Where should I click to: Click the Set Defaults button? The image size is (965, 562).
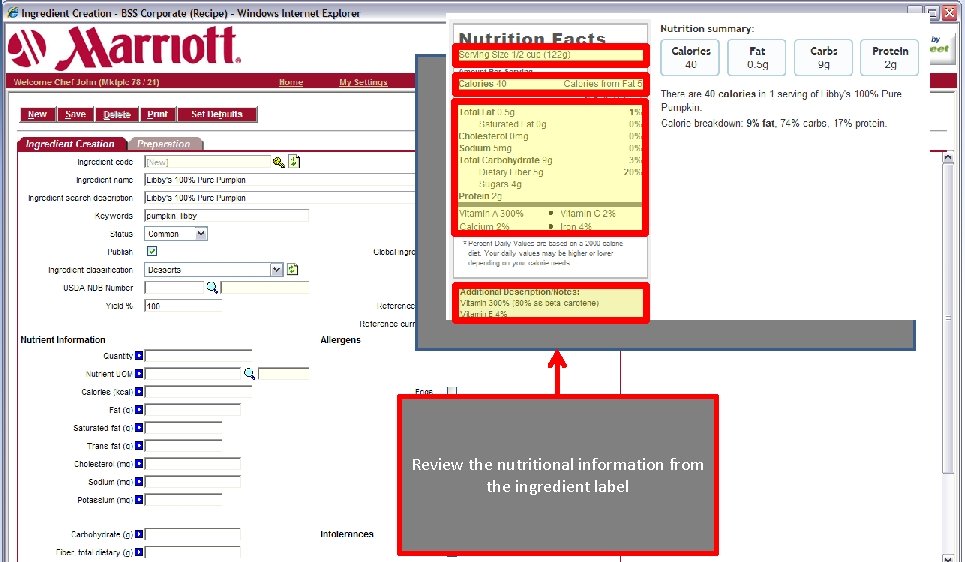click(x=217, y=114)
